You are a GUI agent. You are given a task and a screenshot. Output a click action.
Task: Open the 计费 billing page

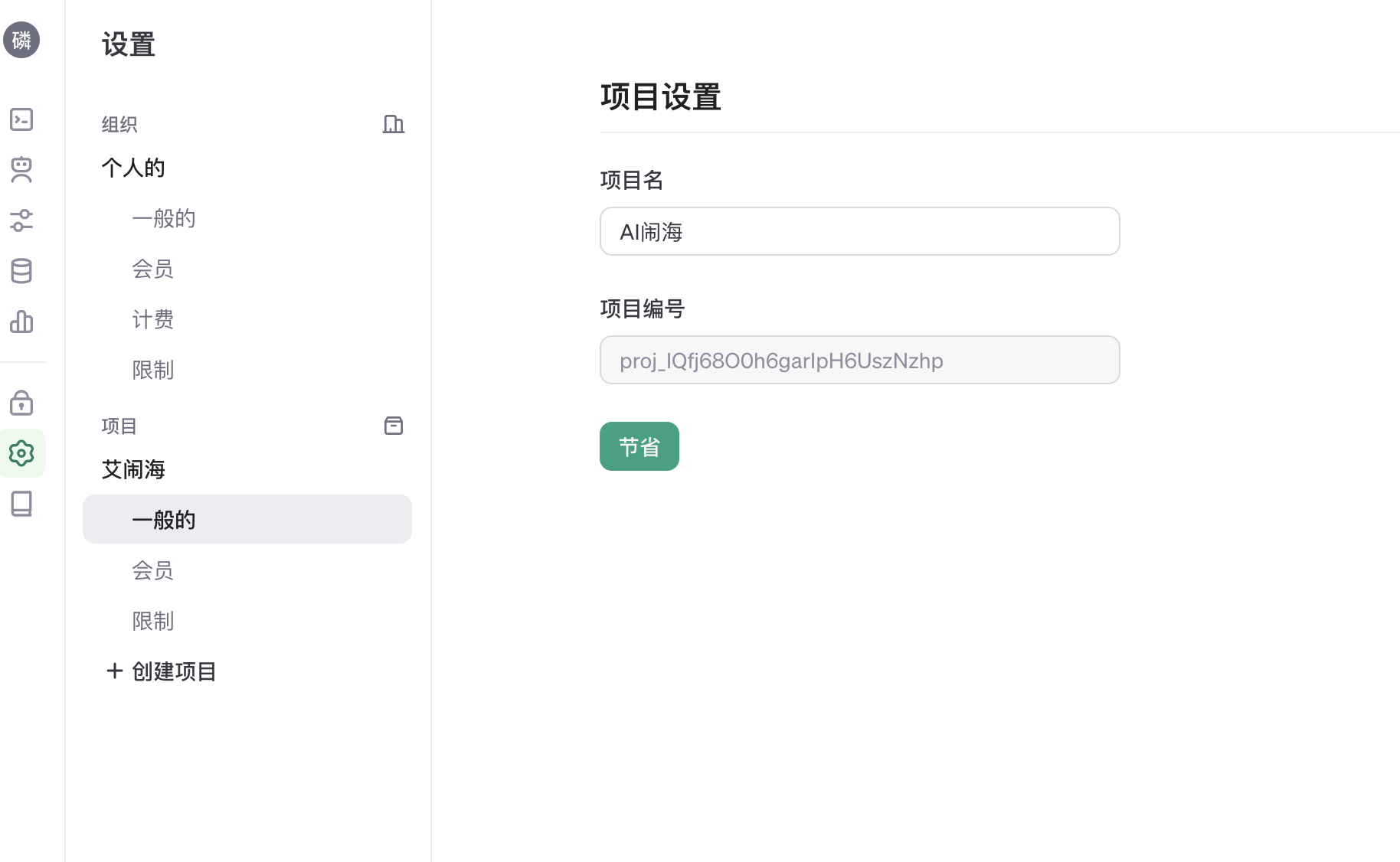click(153, 319)
